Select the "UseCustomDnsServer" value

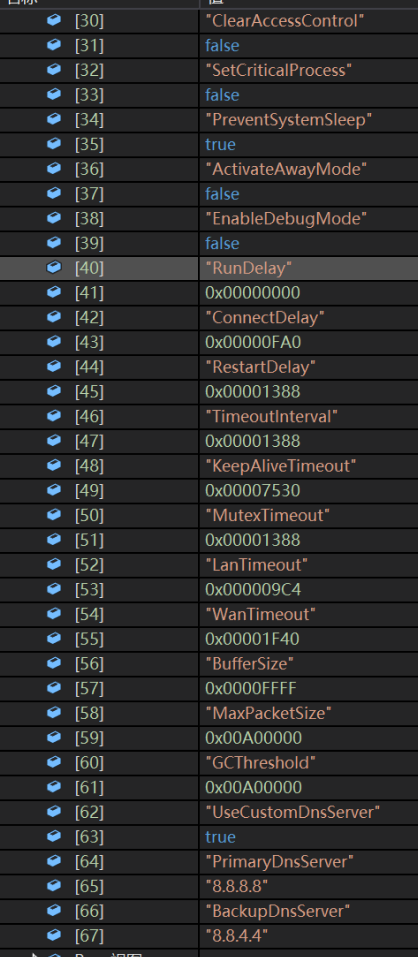pyautogui.click(x=293, y=812)
